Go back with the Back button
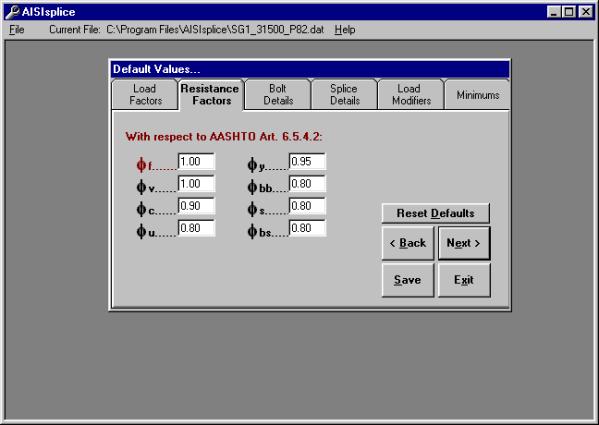 [408, 243]
